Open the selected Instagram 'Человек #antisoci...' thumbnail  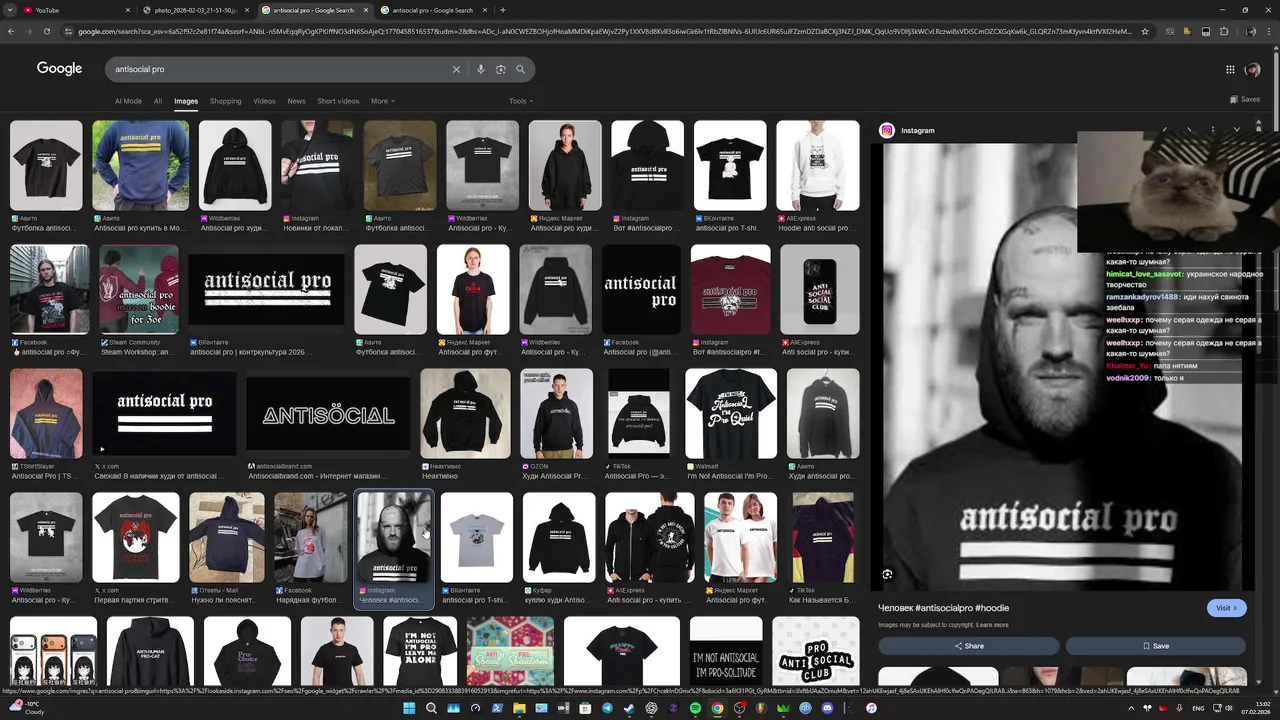tap(394, 538)
